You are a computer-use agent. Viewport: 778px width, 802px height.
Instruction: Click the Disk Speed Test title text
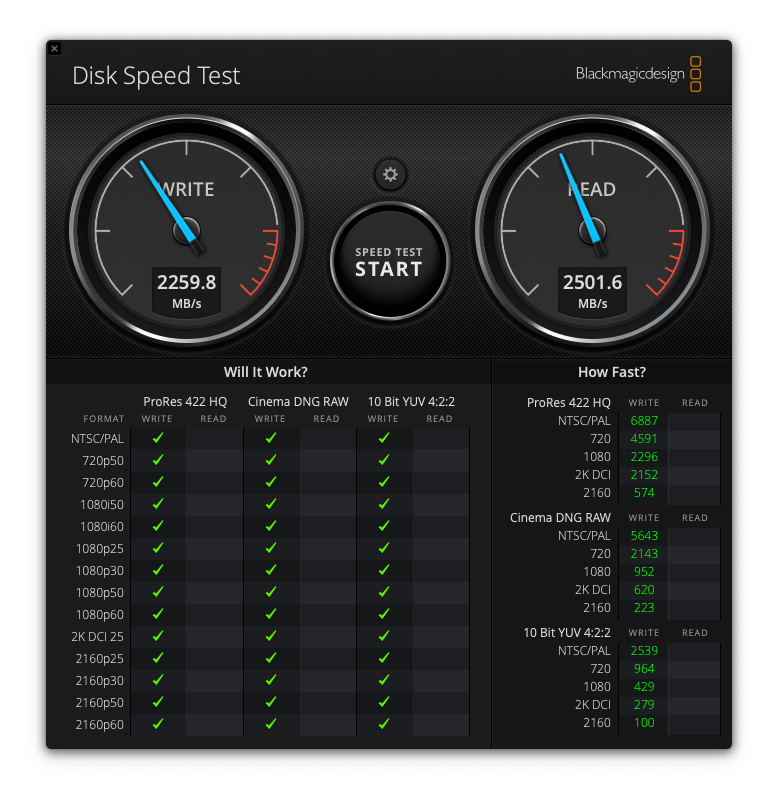click(156, 76)
